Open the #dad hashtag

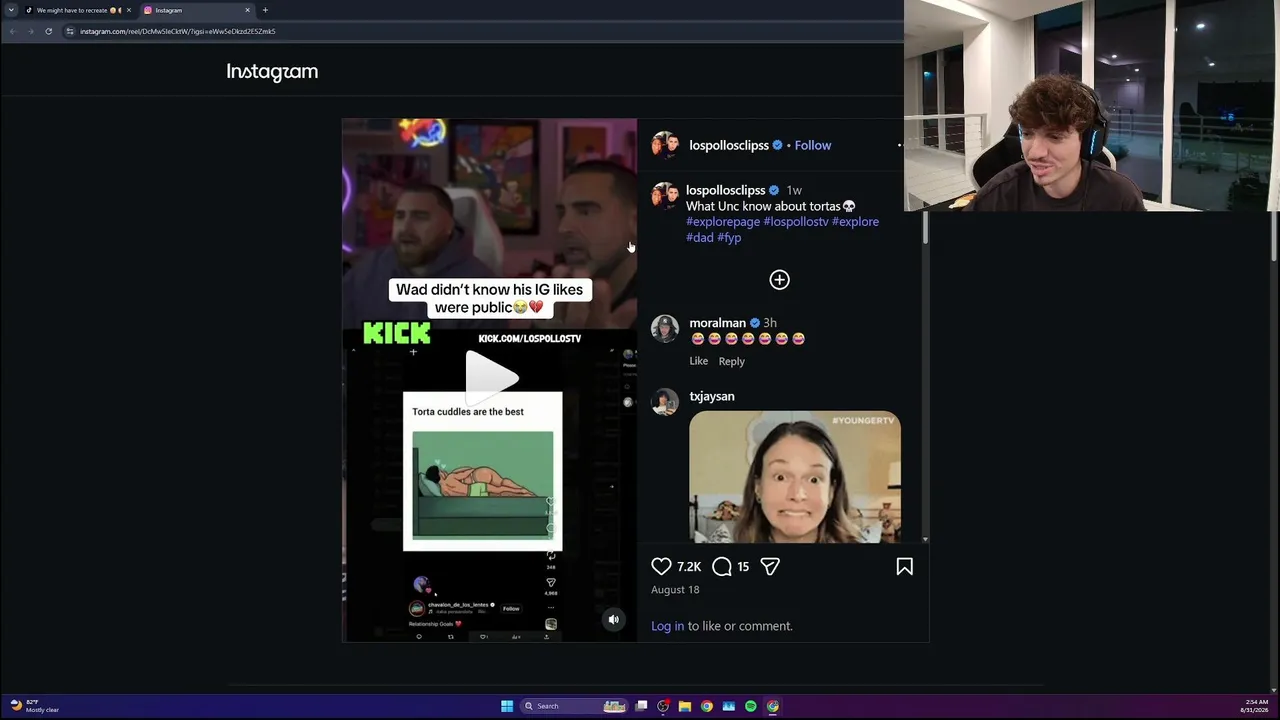click(x=700, y=238)
